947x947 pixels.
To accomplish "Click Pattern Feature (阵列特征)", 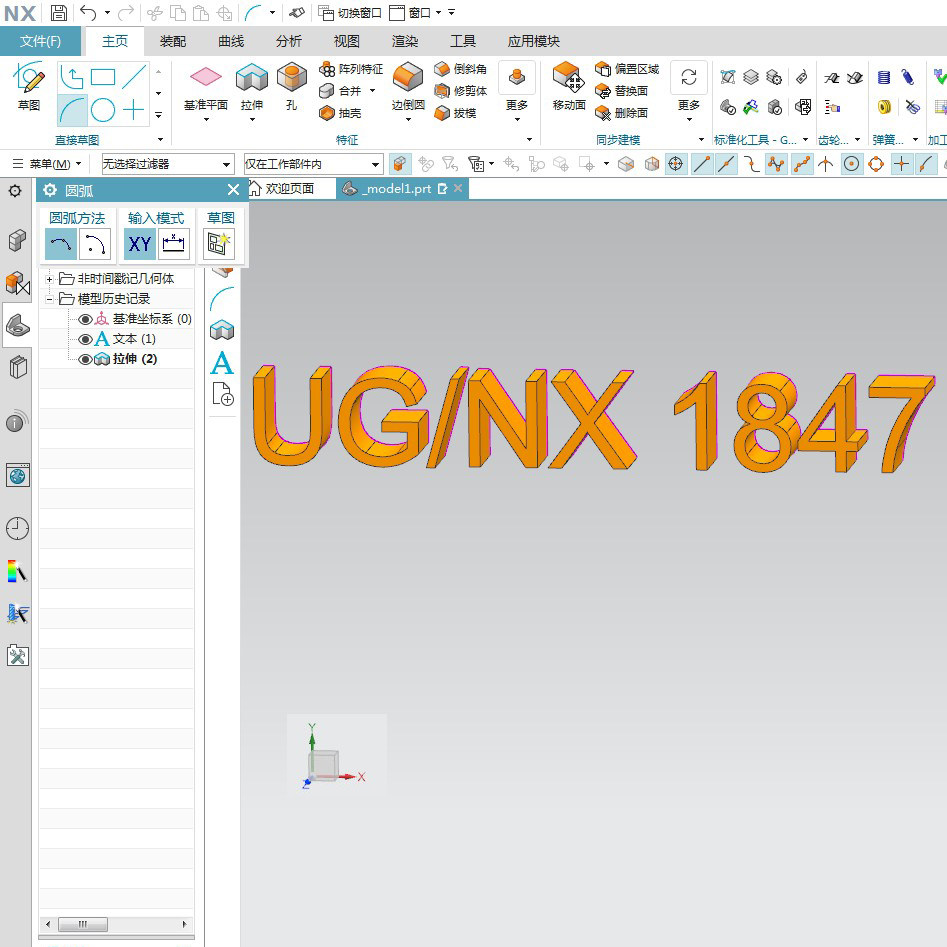I will coord(352,69).
